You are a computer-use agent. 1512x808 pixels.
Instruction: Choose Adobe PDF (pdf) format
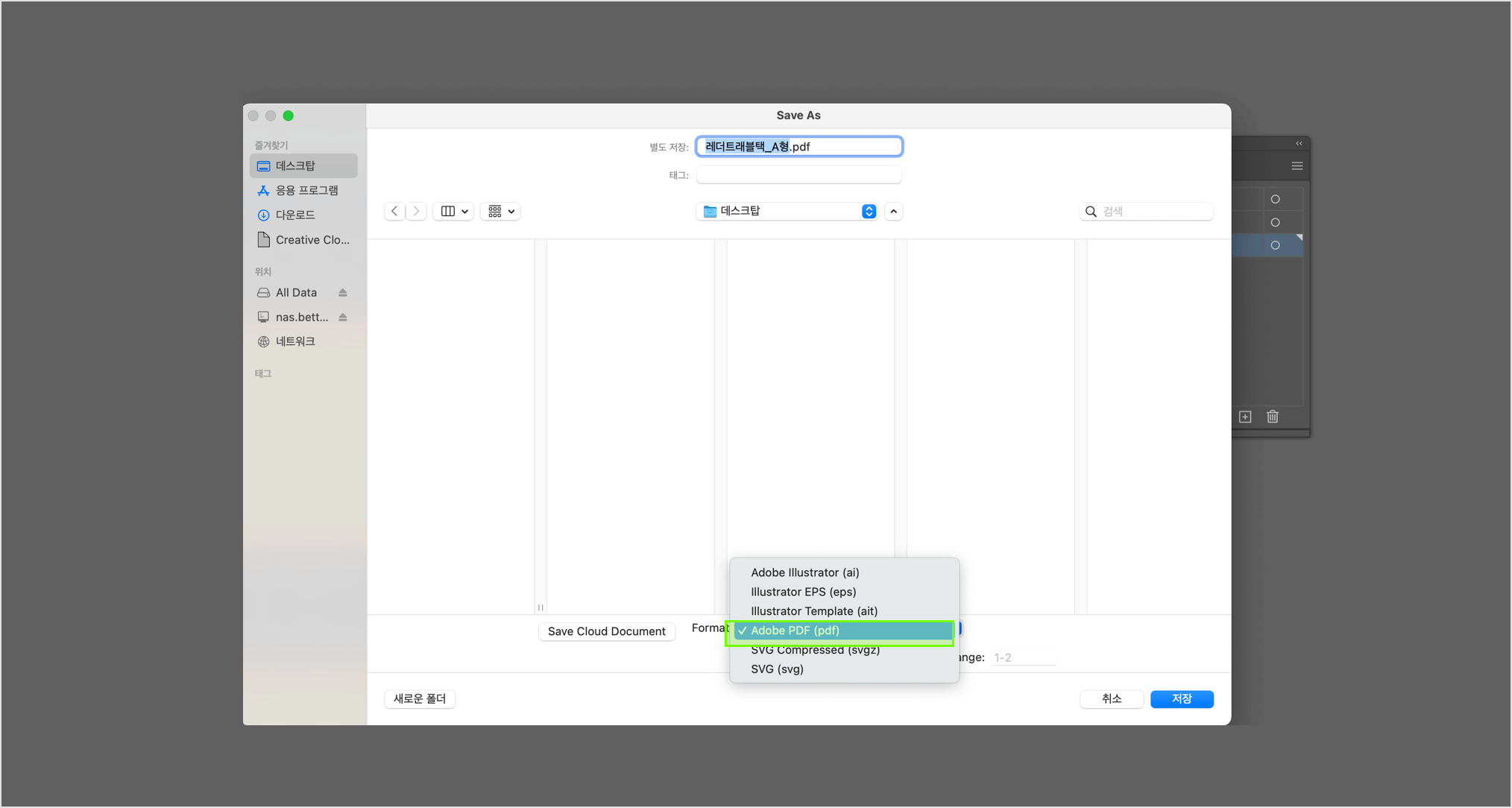point(844,631)
